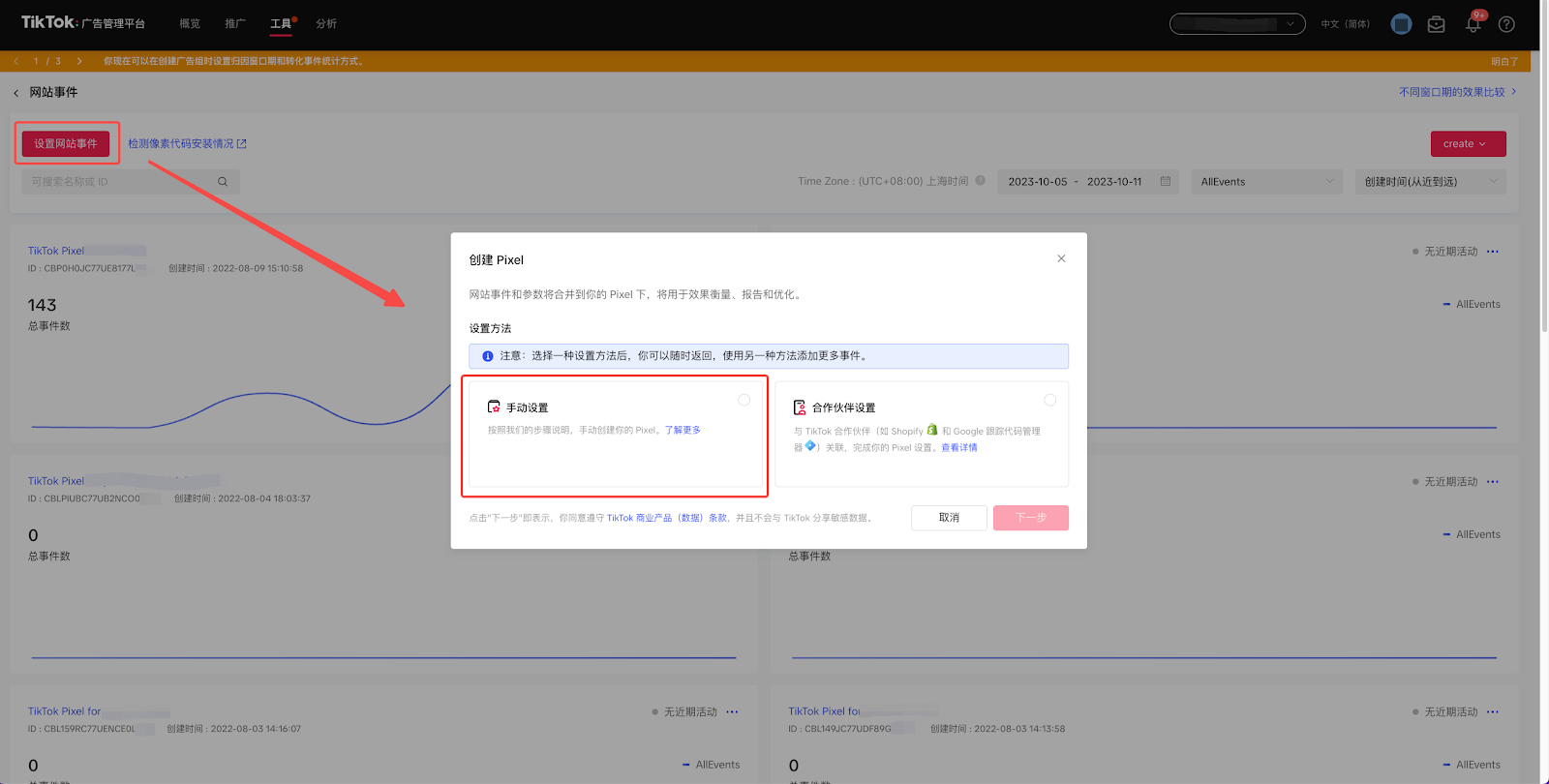This screenshot has height=784, width=1549.
Task: Open more options for the second right-hand Pixel card
Action: (1493, 482)
